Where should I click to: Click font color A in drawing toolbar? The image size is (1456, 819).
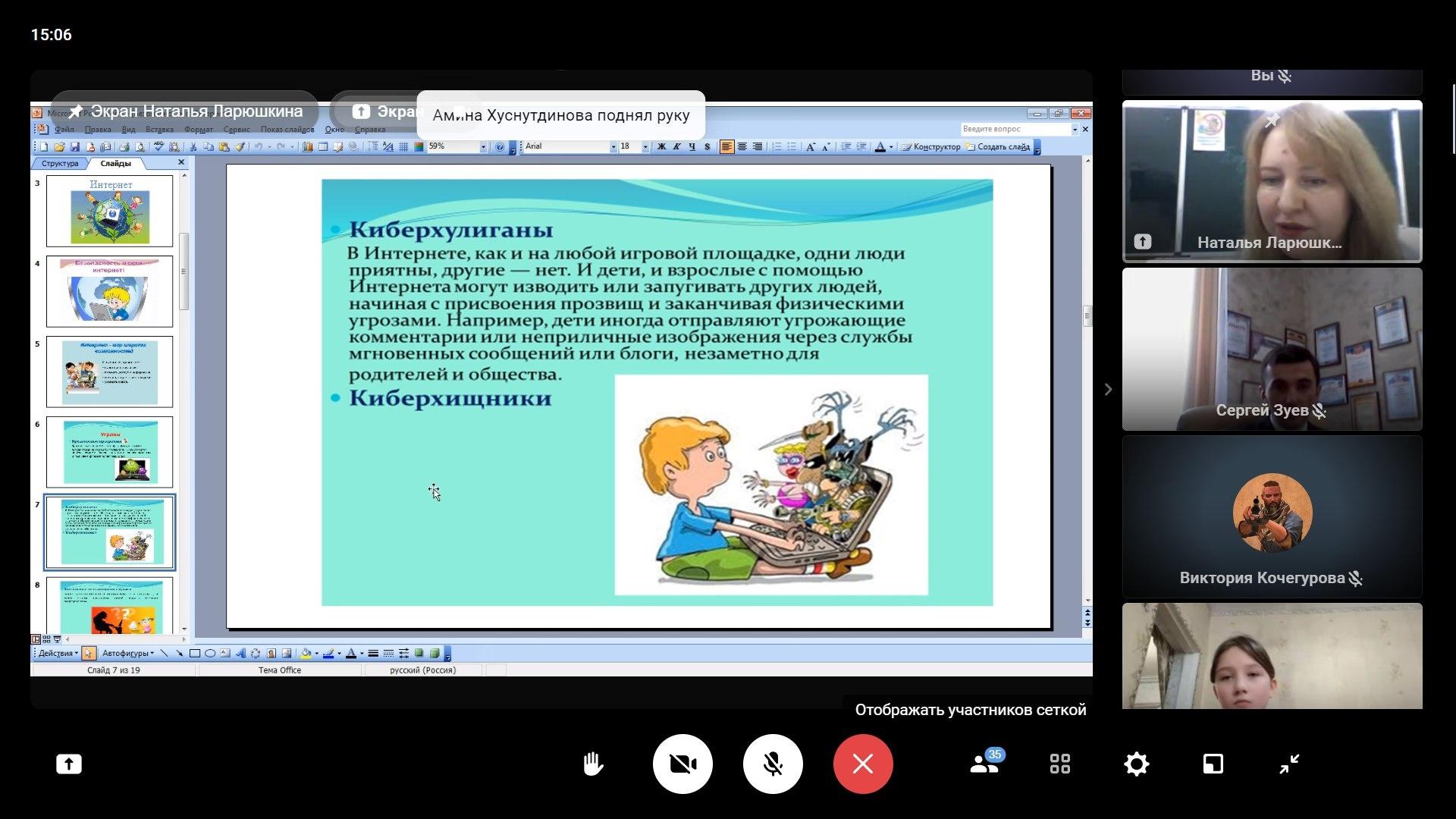tap(351, 653)
